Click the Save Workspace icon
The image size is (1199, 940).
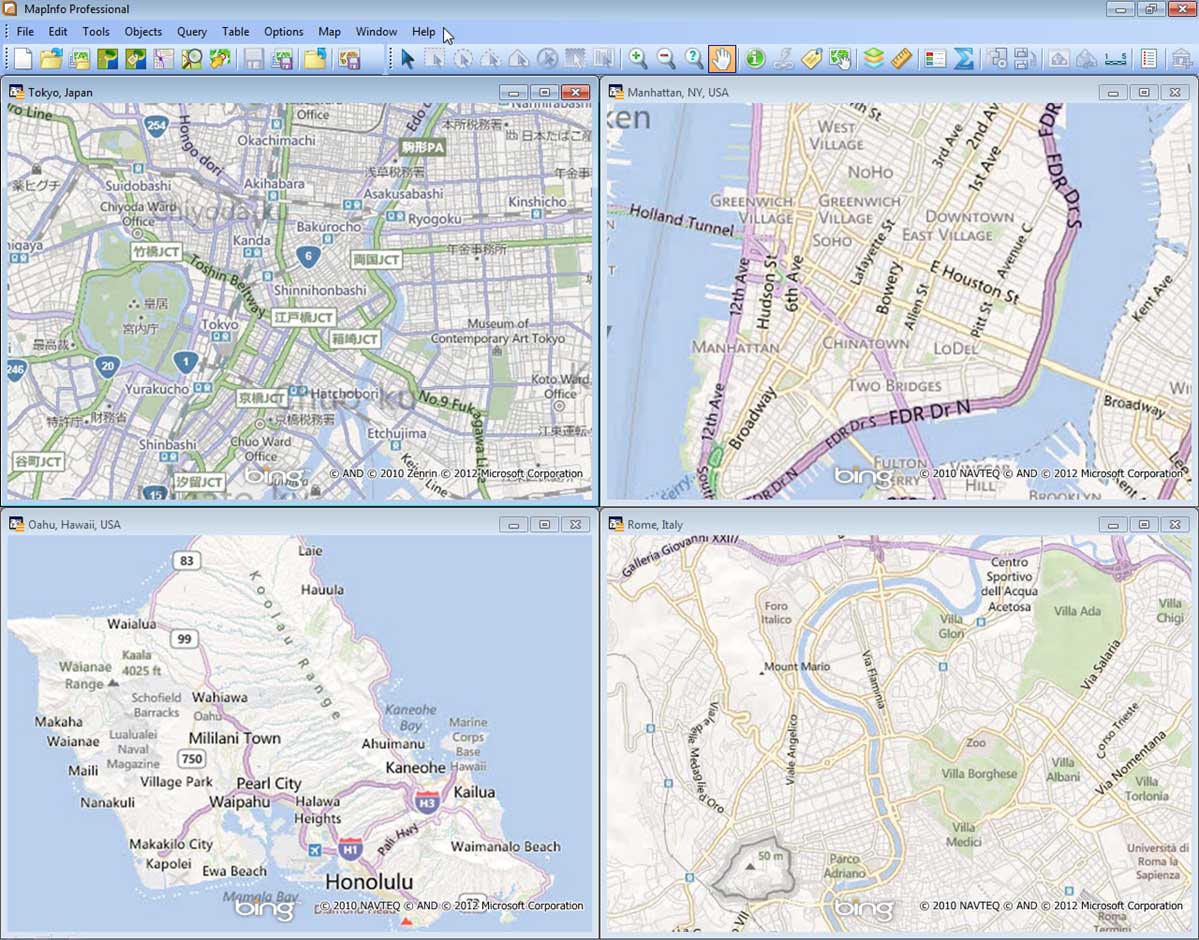coord(282,59)
